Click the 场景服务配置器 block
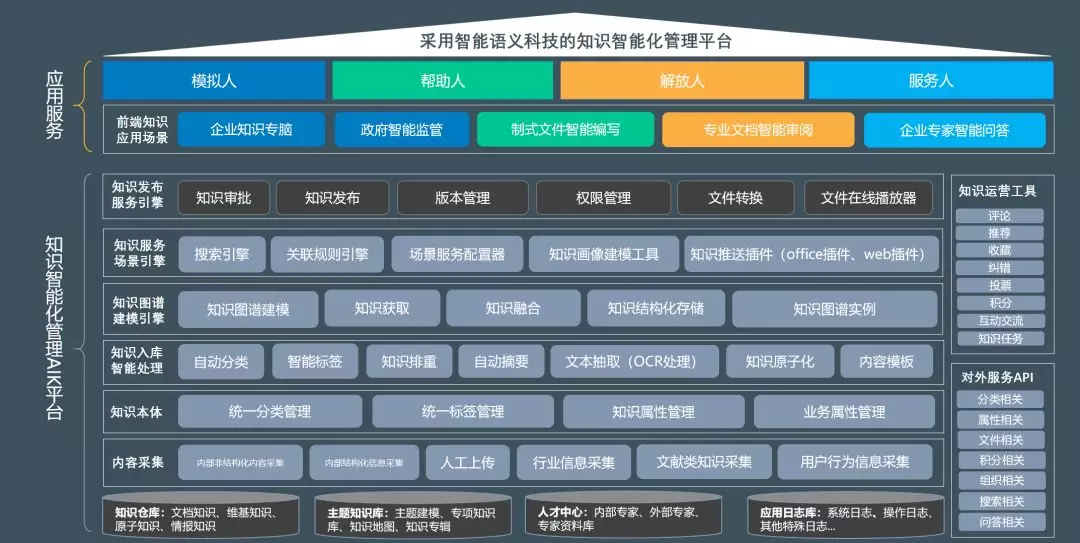 [x=457, y=254]
